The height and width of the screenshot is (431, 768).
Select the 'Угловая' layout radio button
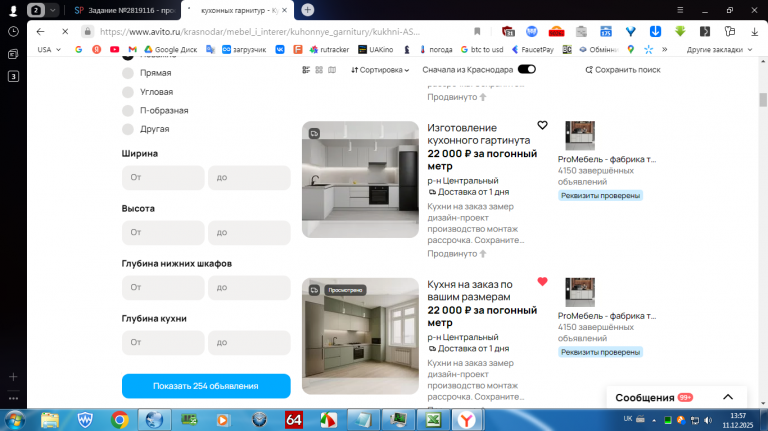click(x=128, y=92)
